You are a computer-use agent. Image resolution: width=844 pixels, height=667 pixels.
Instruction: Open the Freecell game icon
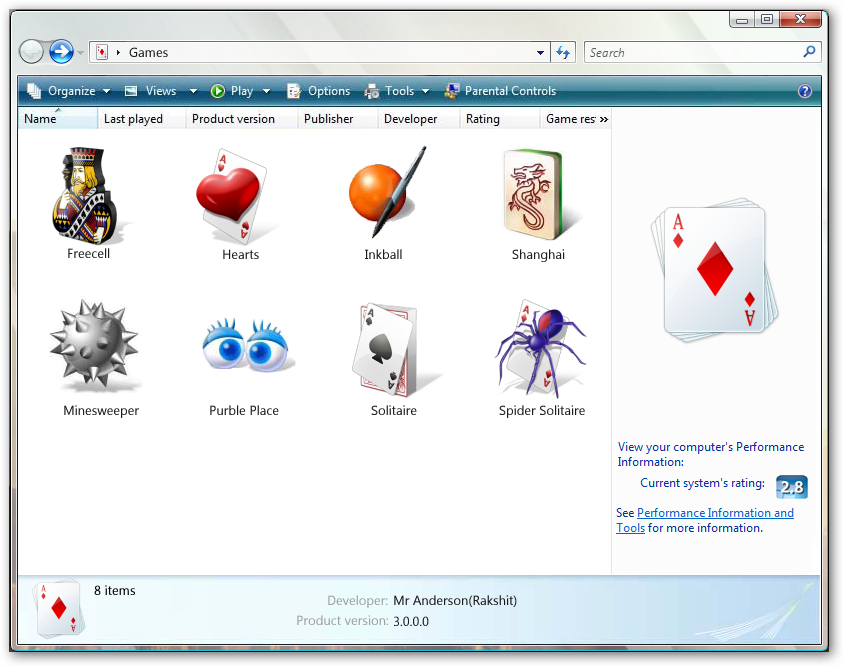[86, 195]
